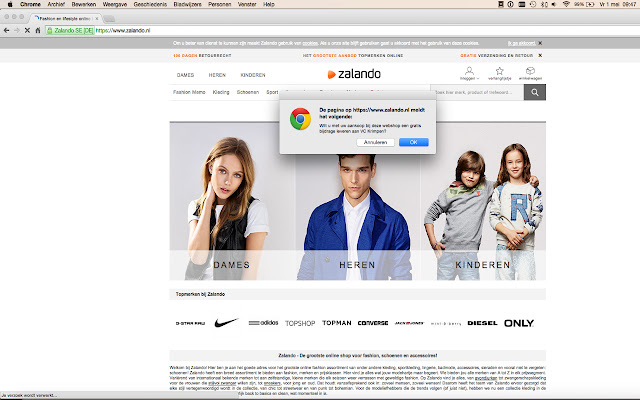Viewport: 640px width, 400px height.
Task: Click the volume icon in the menu bar
Action: pyautogui.click(x=554, y=4)
